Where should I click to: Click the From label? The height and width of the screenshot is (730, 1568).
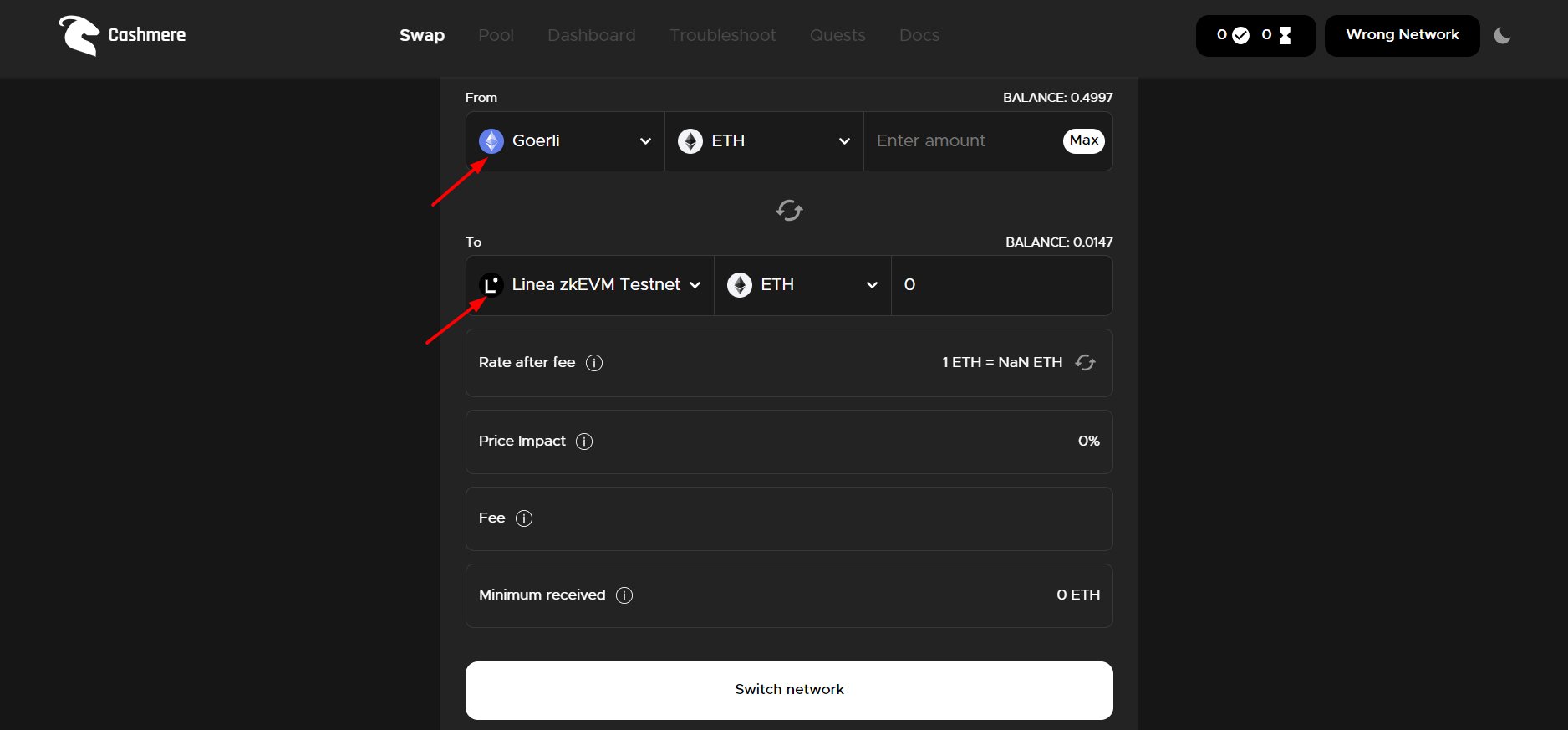click(x=481, y=98)
